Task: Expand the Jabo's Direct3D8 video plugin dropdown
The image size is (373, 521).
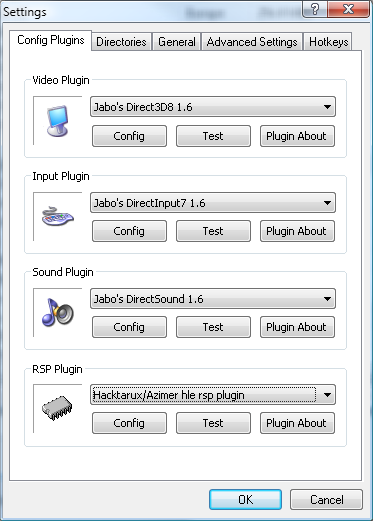Action: click(x=213, y=107)
